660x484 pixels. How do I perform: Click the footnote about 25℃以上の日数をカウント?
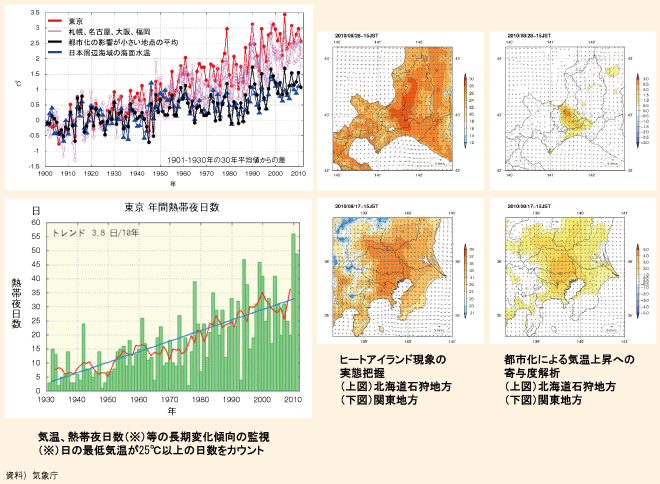[151, 450]
